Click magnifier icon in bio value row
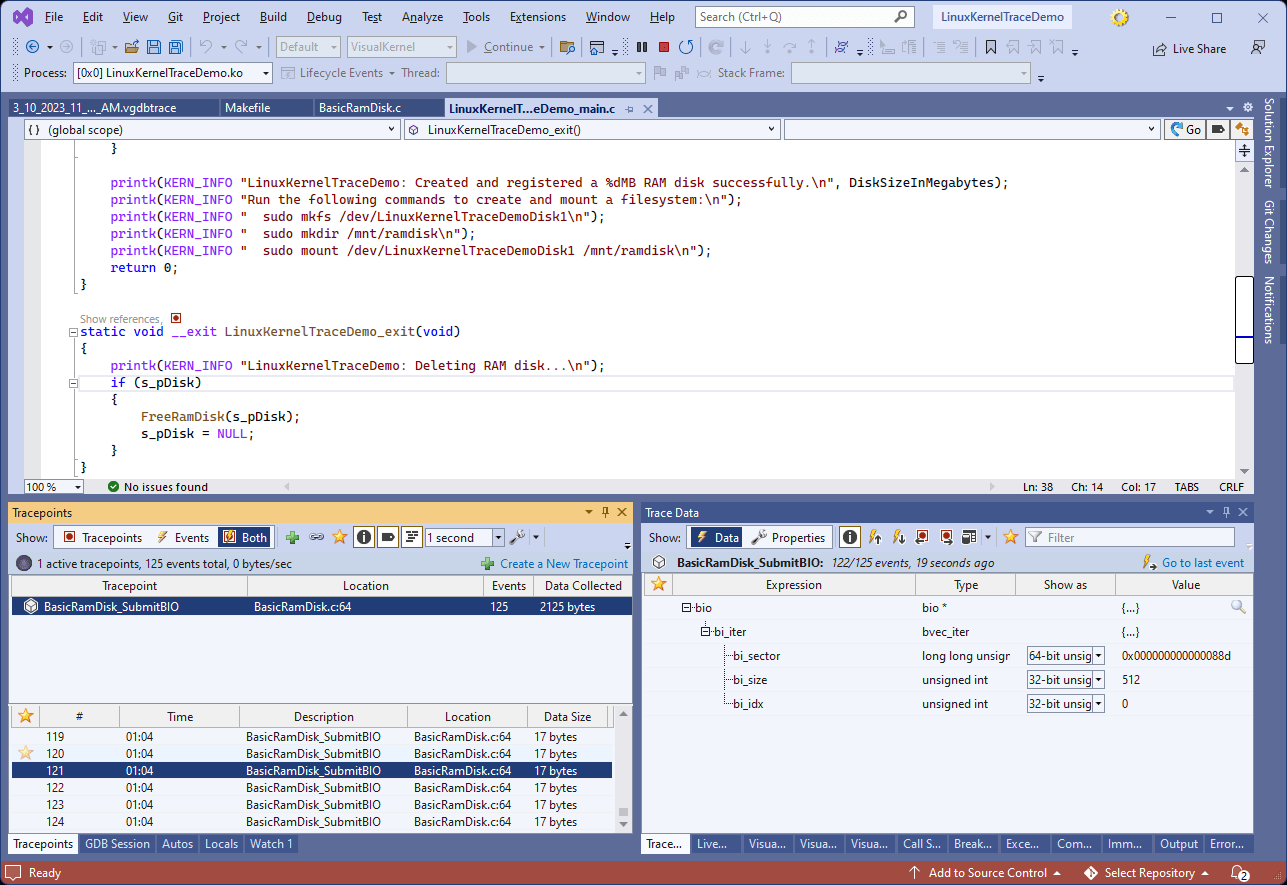This screenshot has width=1287, height=885. coord(1238,607)
